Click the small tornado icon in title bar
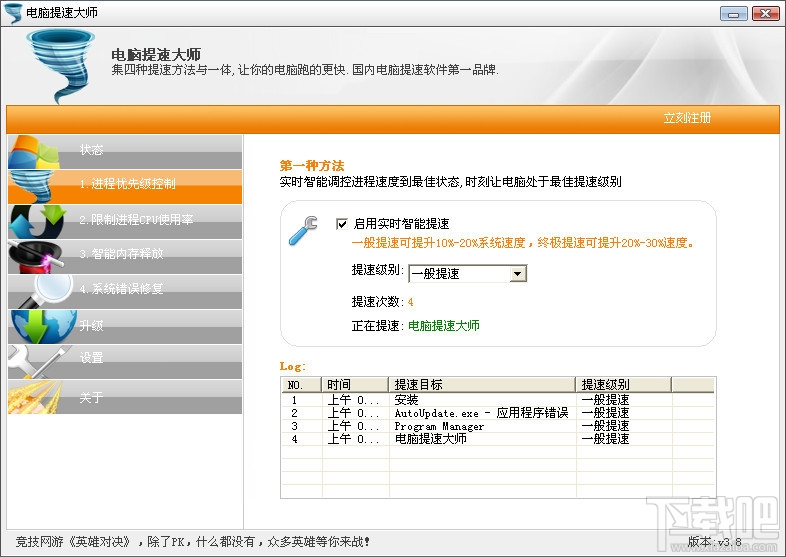The width and height of the screenshot is (786, 557). [13, 13]
